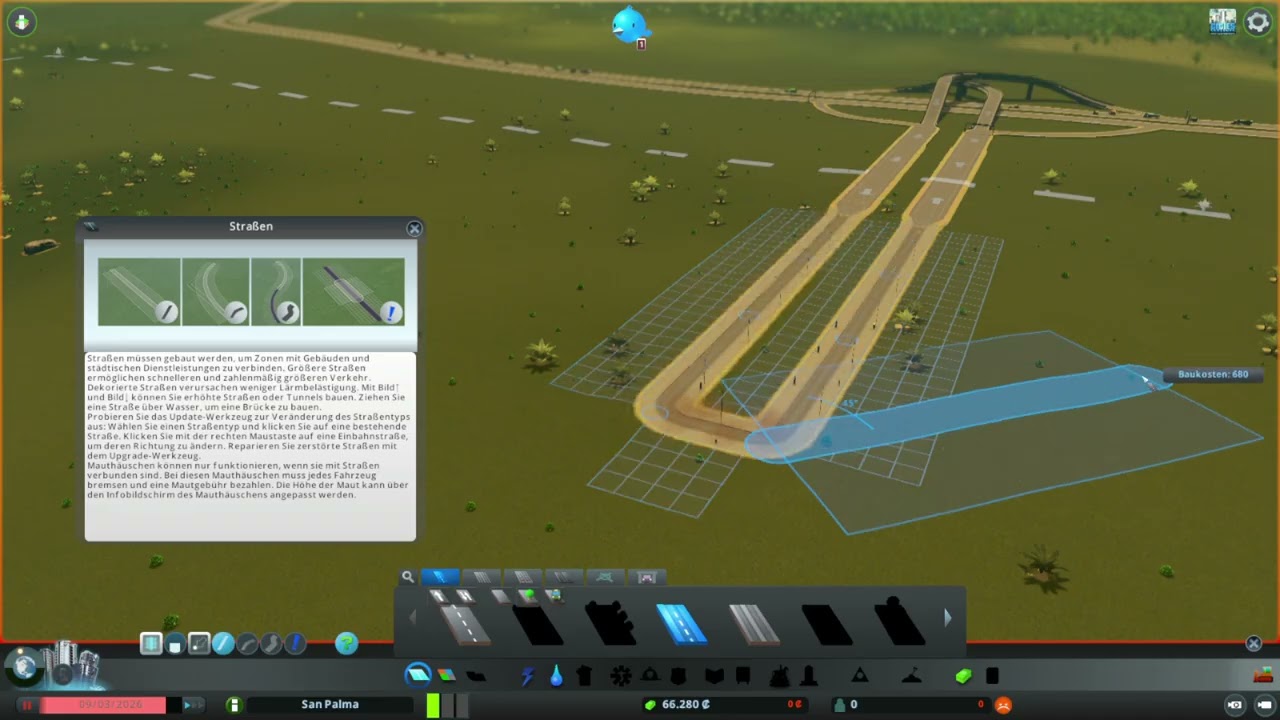Close the Straßen advisor panel
This screenshot has width=1280, height=720.
click(x=414, y=228)
